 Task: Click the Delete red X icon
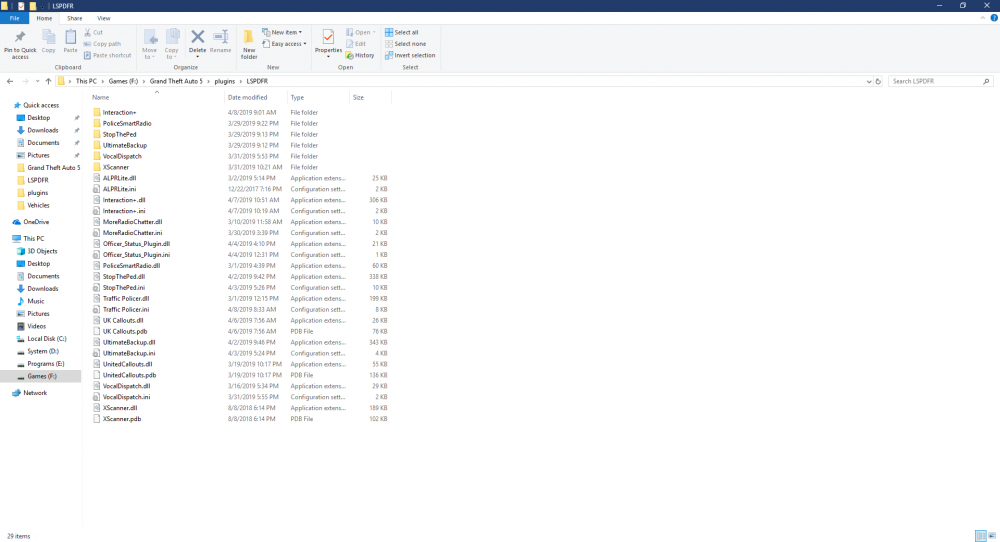(198, 37)
